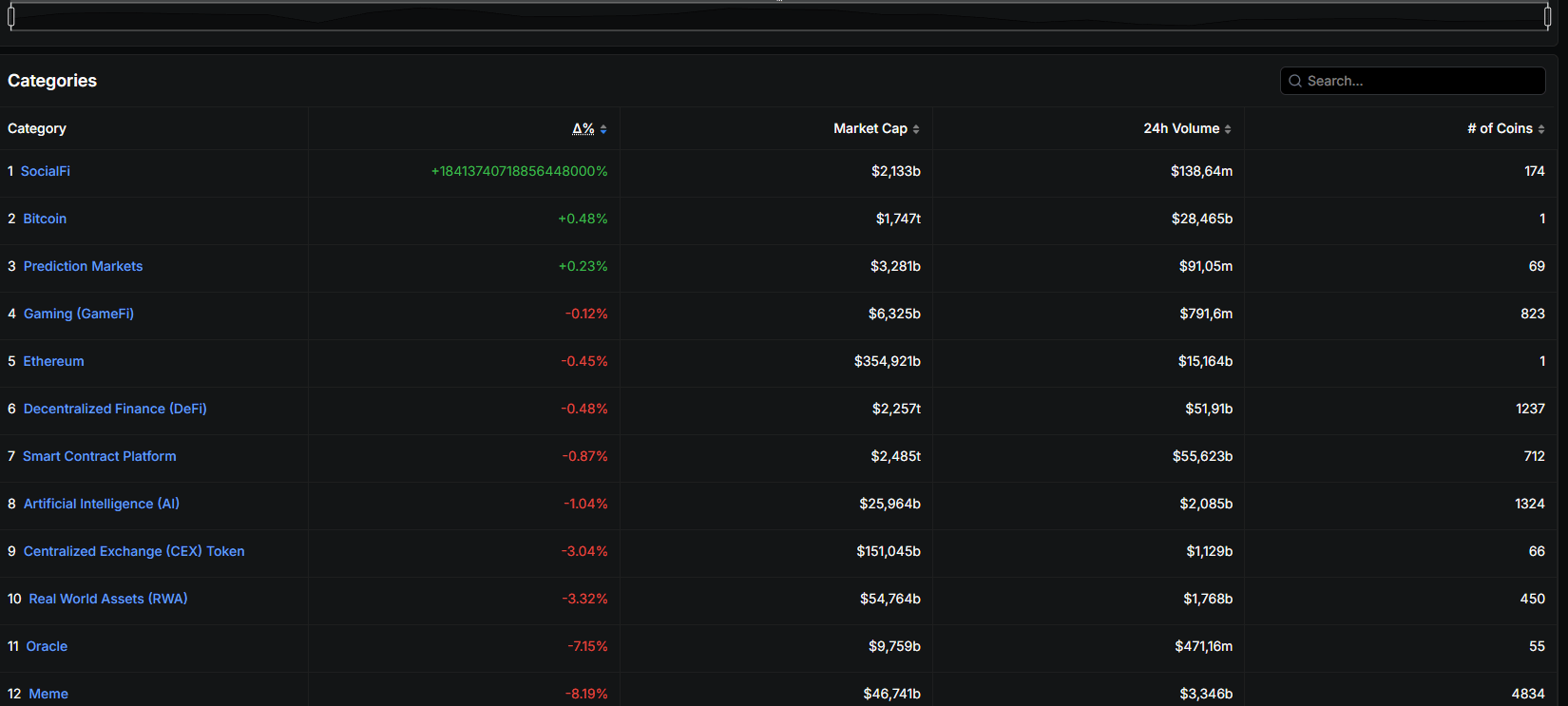The height and width of the screenshot is (706, 1568).
Task: Grab the right range slider handle
Action: click(1547, 16)
